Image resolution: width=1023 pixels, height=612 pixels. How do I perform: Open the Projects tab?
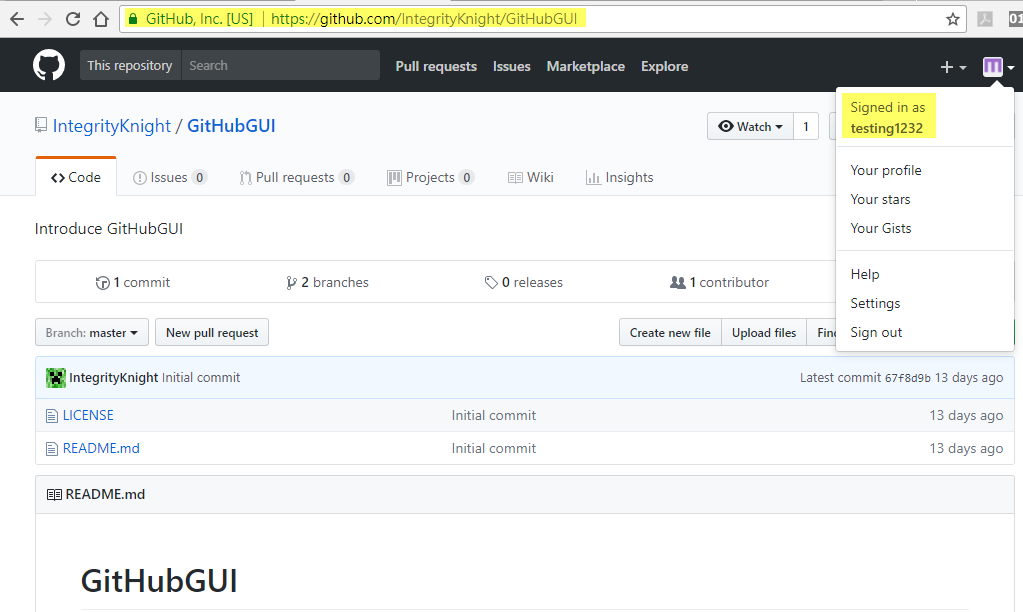pos(431,177)
